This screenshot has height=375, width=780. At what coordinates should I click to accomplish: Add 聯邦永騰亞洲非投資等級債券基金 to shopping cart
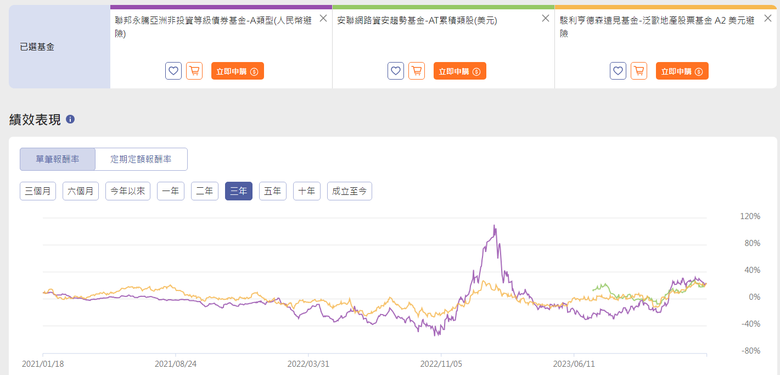click(x=195, y=71)
